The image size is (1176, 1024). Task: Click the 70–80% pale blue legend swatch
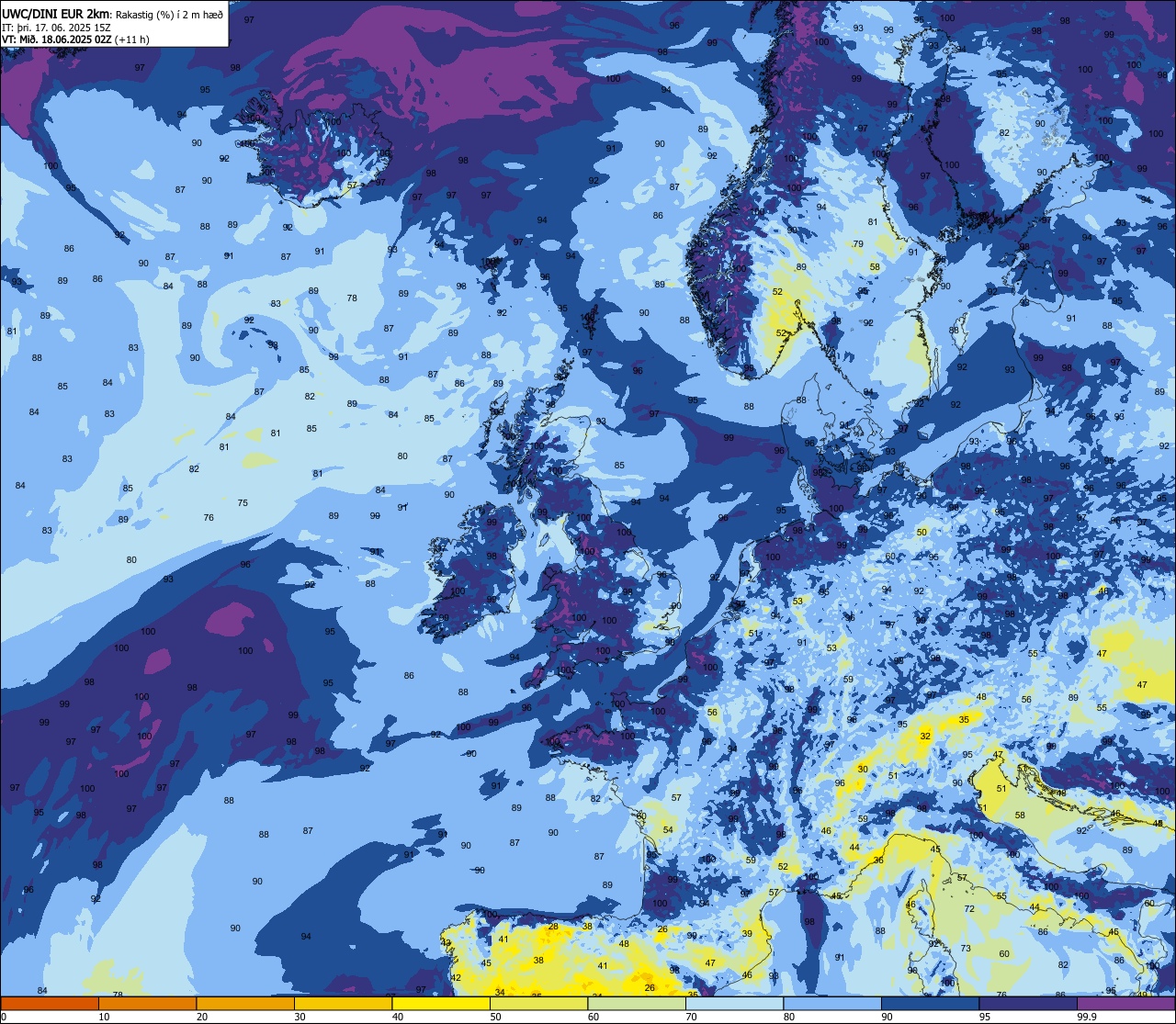point(734,1004)
